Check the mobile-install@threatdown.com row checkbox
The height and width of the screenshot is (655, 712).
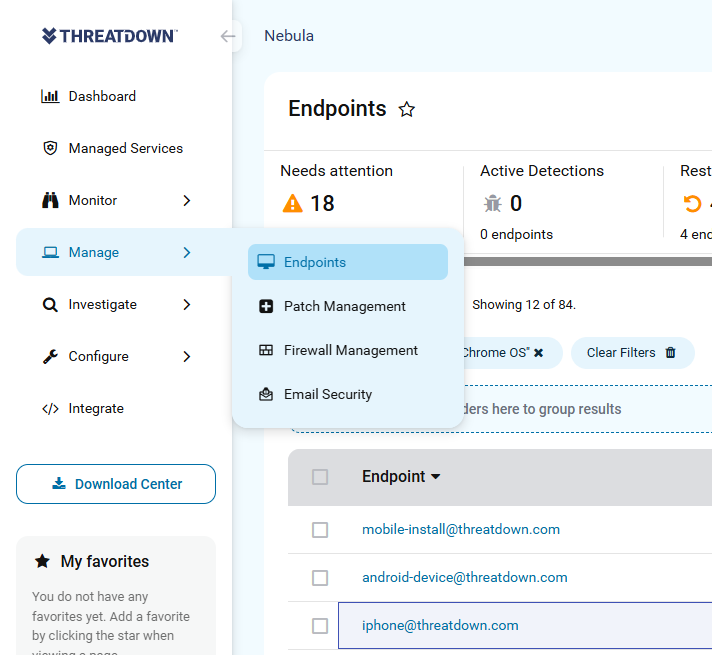point(320,530)
